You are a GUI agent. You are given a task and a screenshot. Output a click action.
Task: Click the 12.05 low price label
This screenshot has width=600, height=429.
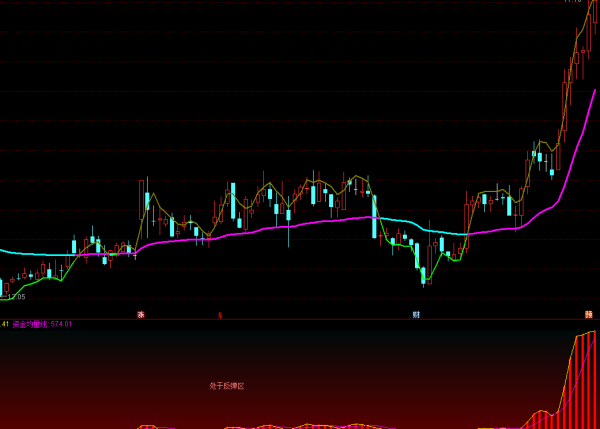point(16,297)
